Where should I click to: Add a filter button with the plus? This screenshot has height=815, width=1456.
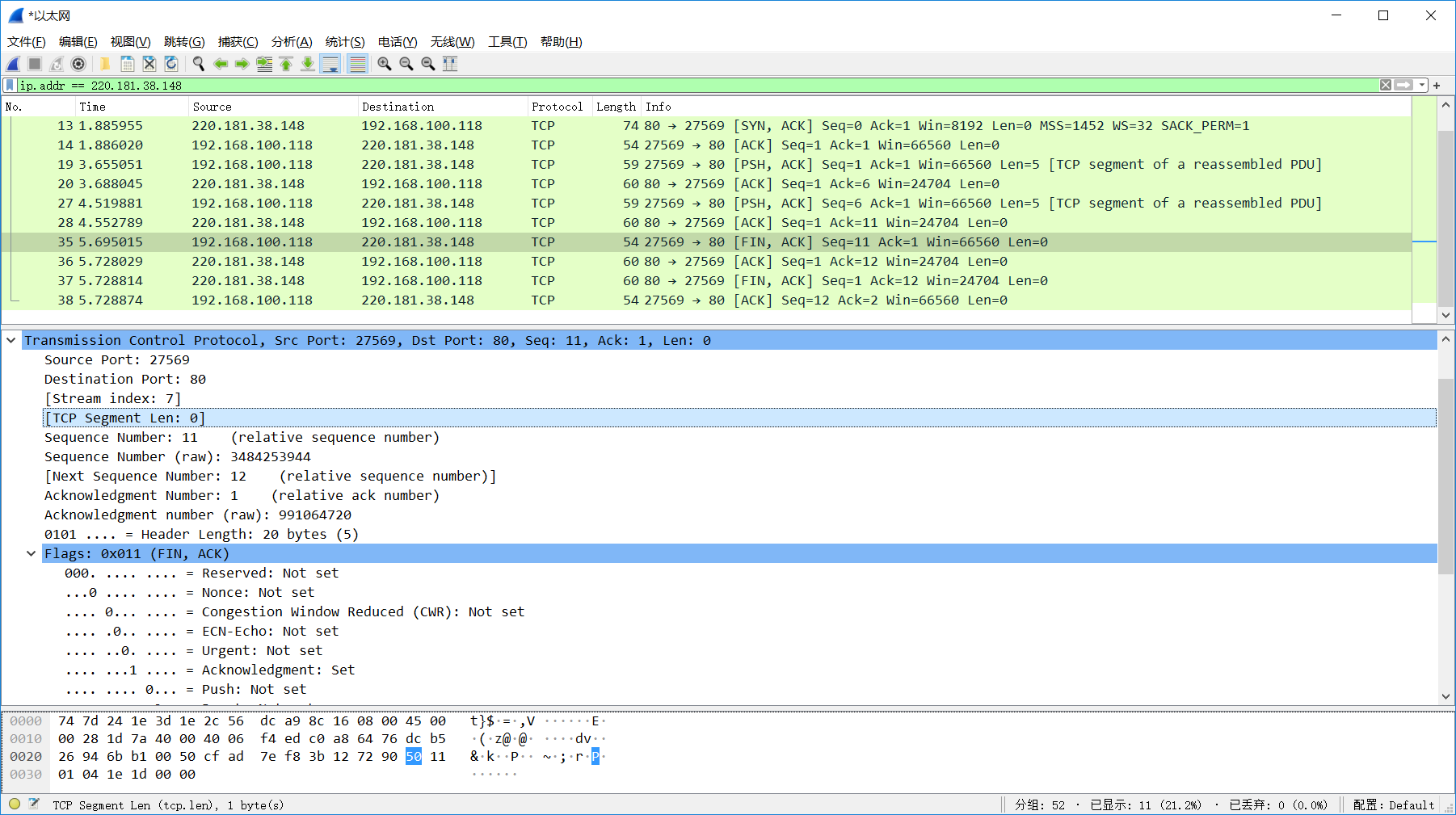click(1437, 86)
